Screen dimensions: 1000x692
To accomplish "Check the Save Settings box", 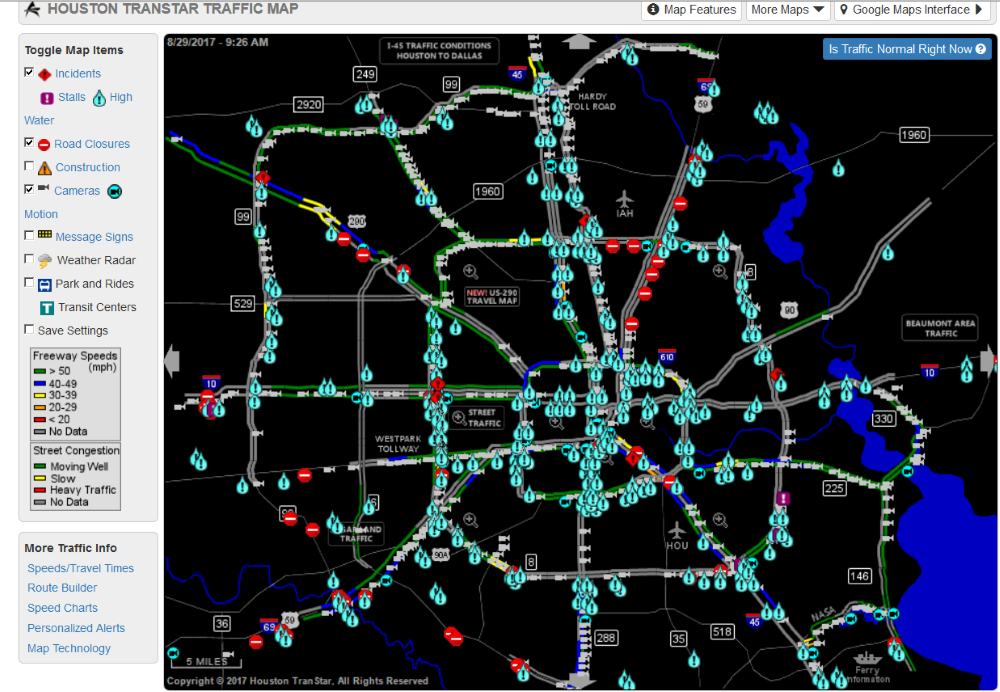I will pyautogui.click(x=29, y=329).
